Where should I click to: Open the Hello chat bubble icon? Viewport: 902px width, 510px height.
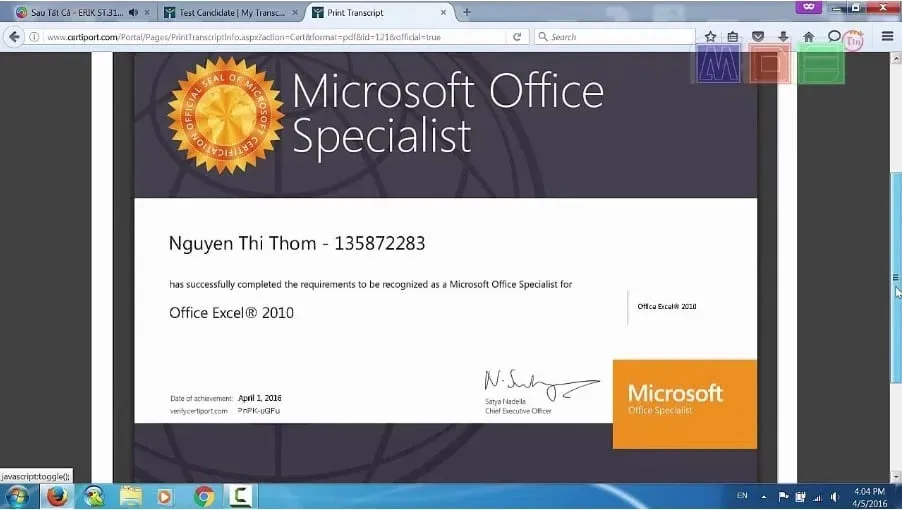(834, 36)
